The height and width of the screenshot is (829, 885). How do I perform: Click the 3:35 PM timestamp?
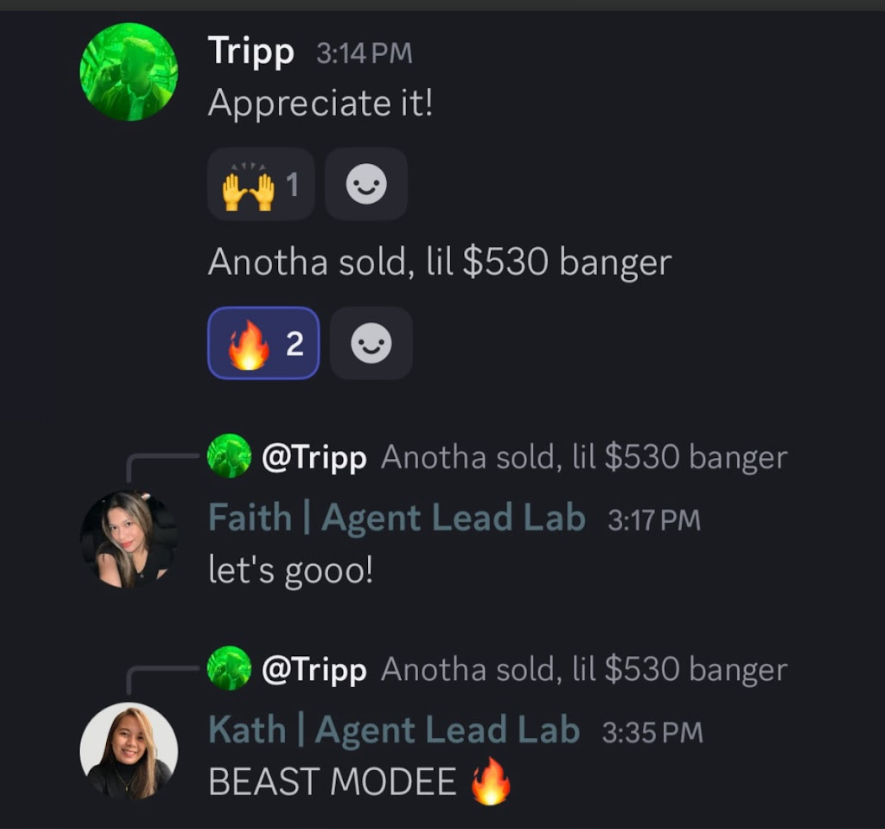[652, 732]
